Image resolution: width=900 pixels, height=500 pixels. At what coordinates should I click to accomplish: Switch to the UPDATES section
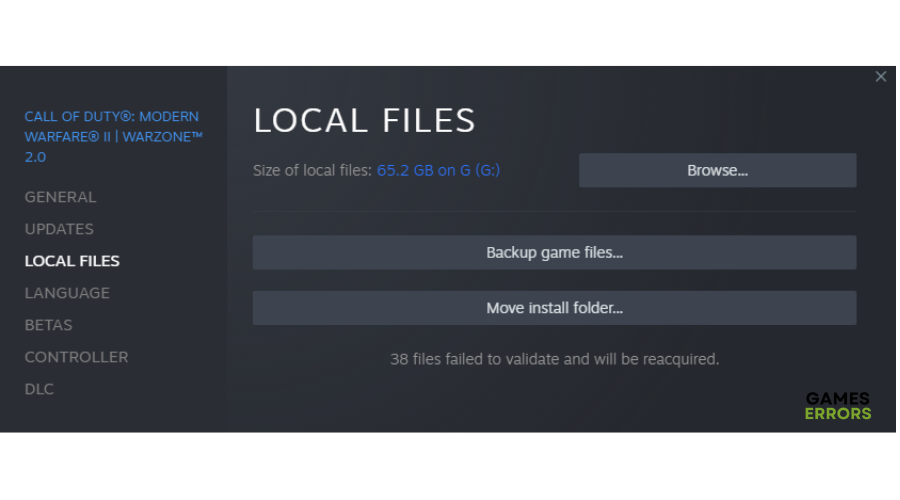click(59, 229)
